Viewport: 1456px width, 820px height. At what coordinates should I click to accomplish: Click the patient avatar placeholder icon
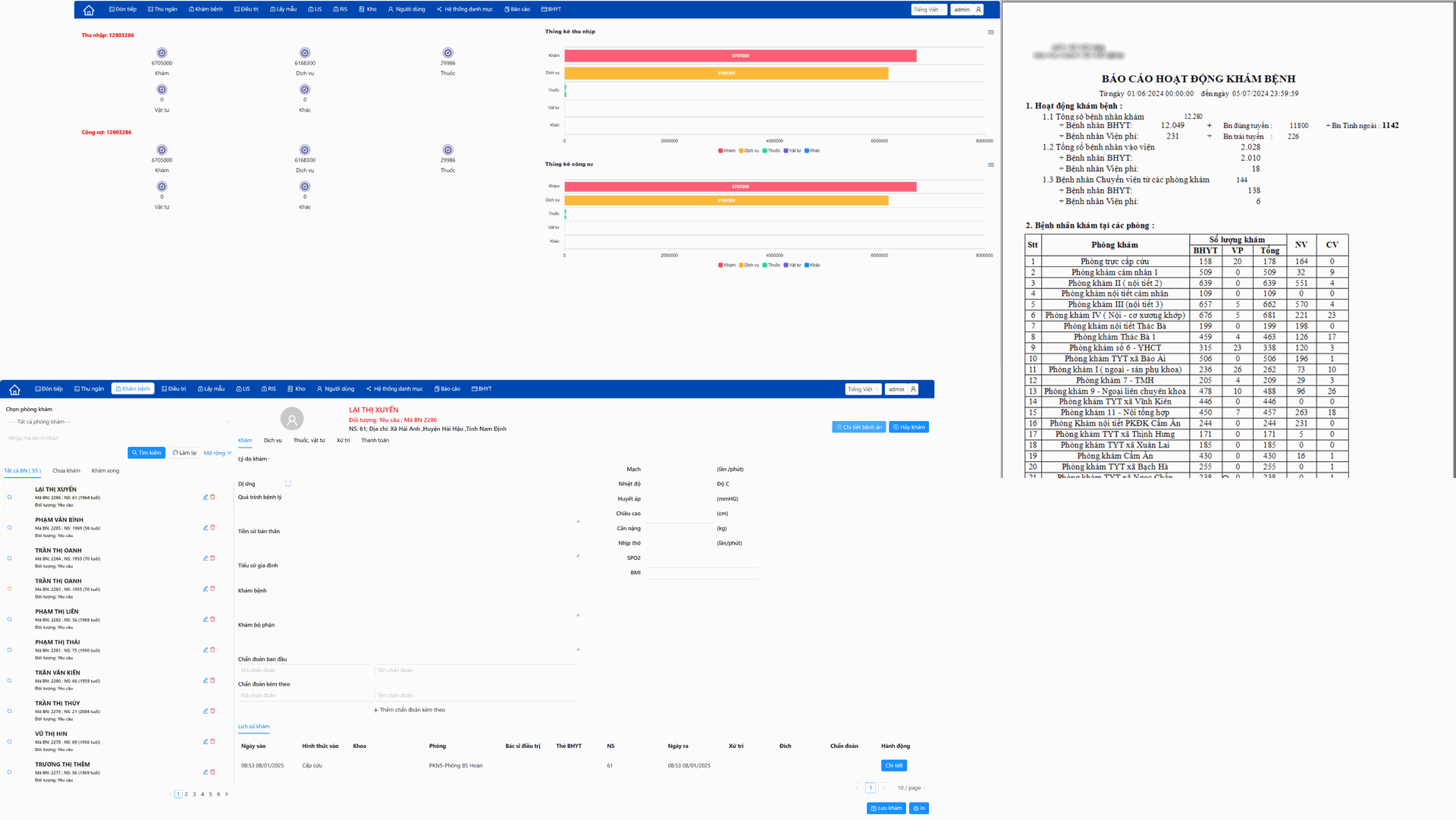[x=292, y=419]
